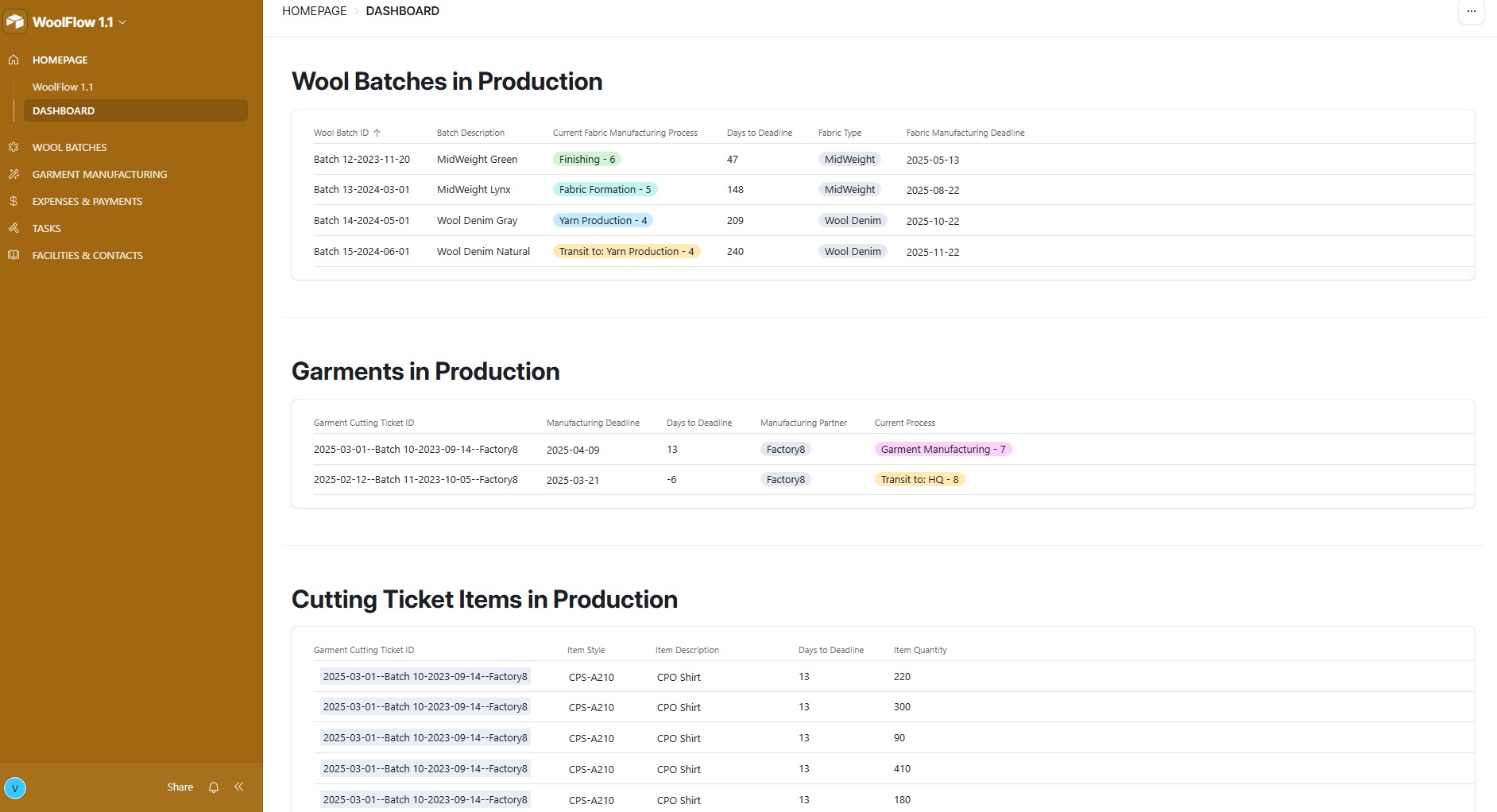The width and height of the screenshot is (1497, 812).
Task: Click the Share button
Action: click(x=180, y=787)
